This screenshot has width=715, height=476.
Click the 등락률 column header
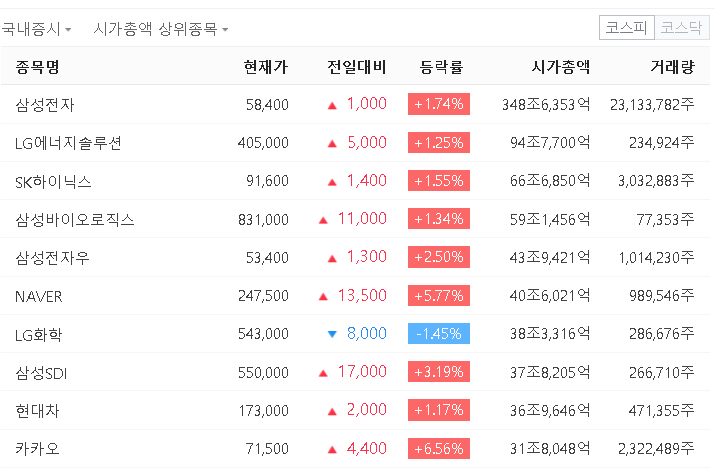[x=442, y=68]
